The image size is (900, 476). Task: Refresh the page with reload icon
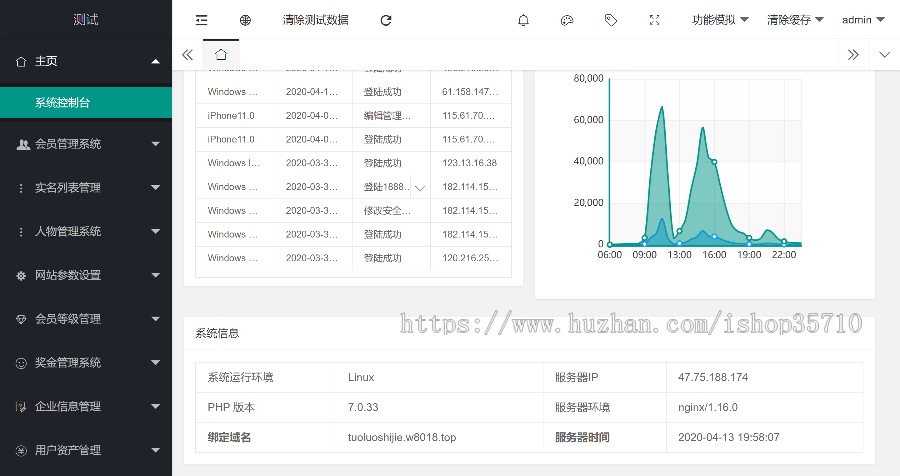tap(386, 20)
